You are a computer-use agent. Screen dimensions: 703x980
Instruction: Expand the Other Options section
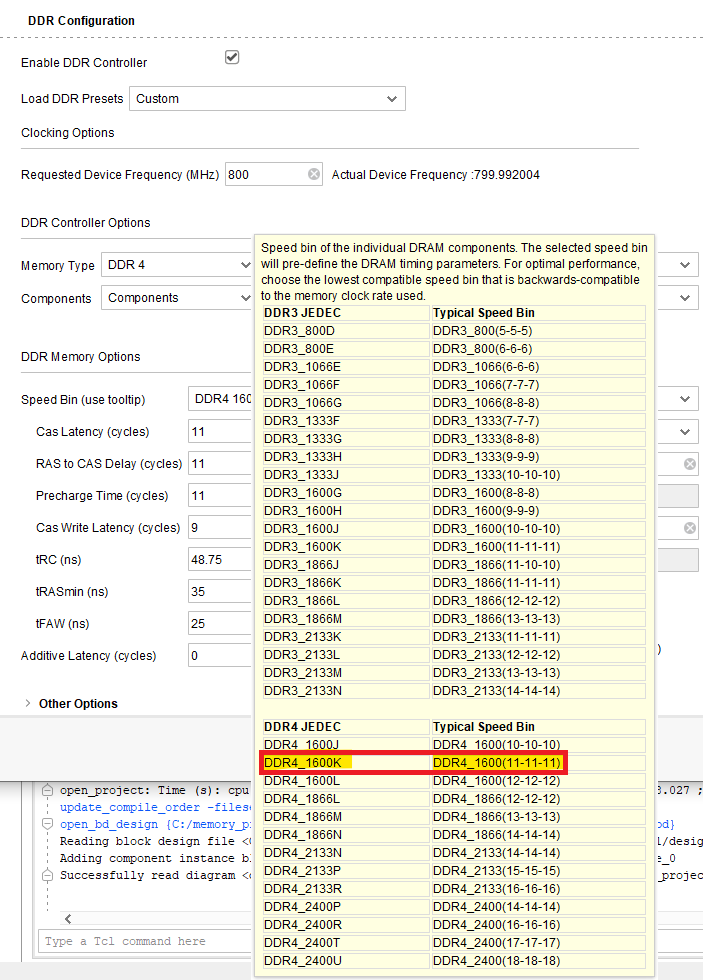pos(27,703)
